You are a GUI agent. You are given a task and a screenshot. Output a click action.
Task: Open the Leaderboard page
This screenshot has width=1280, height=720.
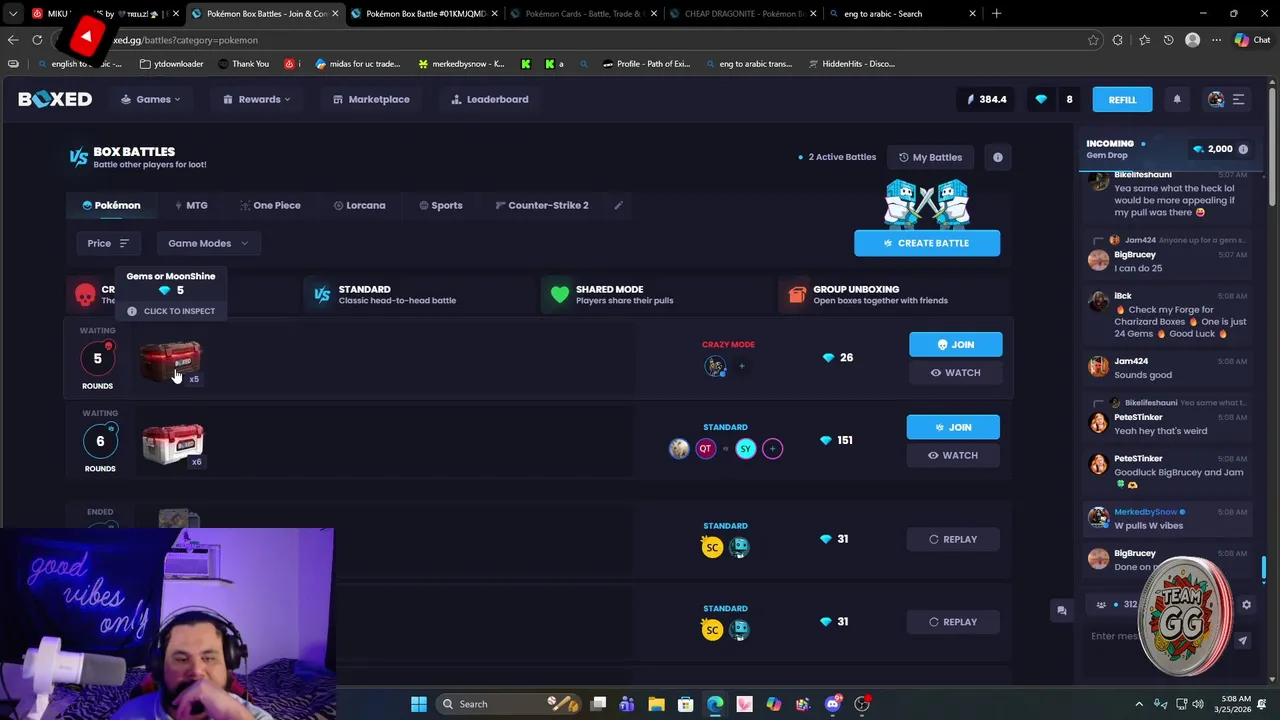coord(490,99)
